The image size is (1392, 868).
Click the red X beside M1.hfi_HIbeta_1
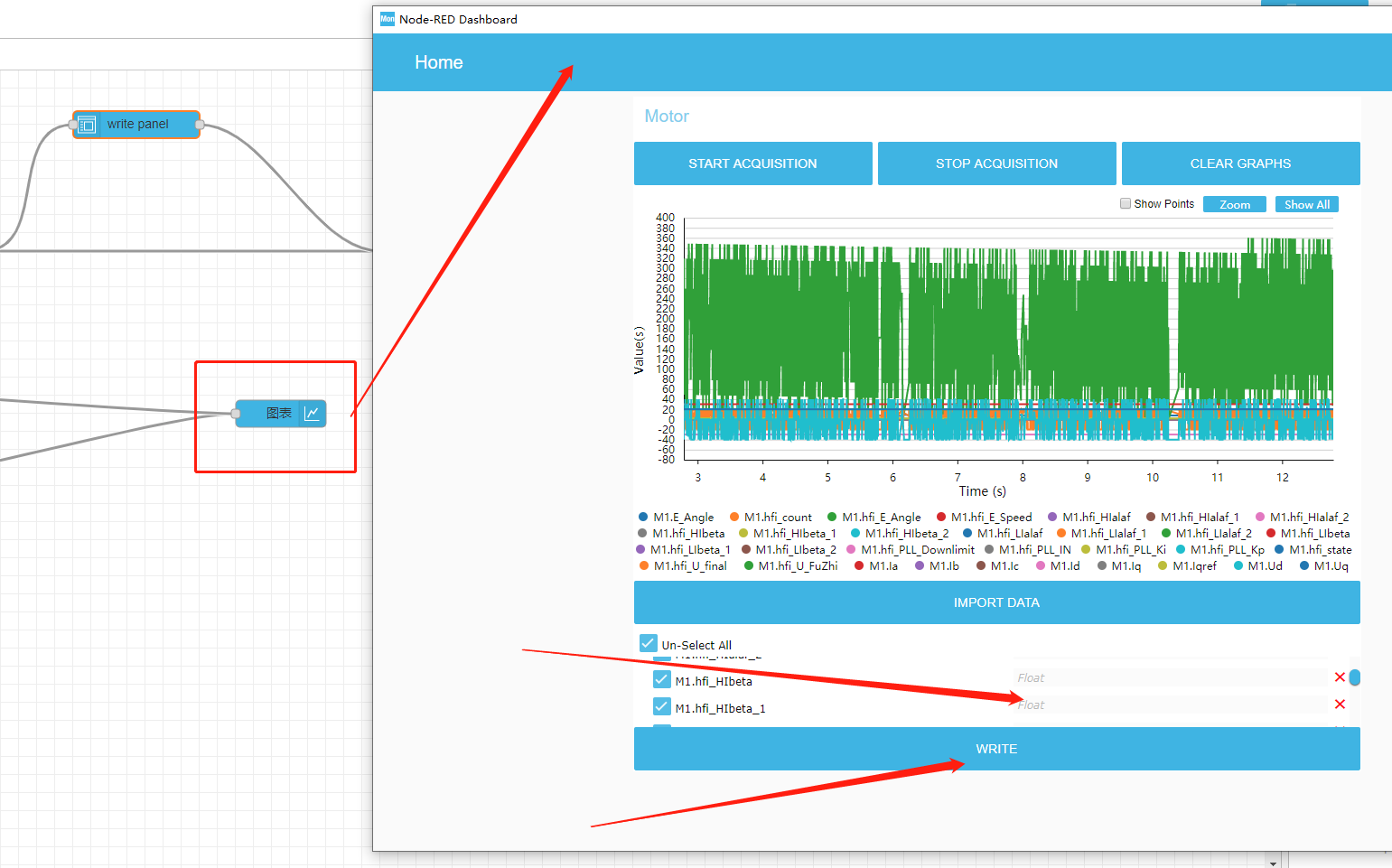point(1340,704)
